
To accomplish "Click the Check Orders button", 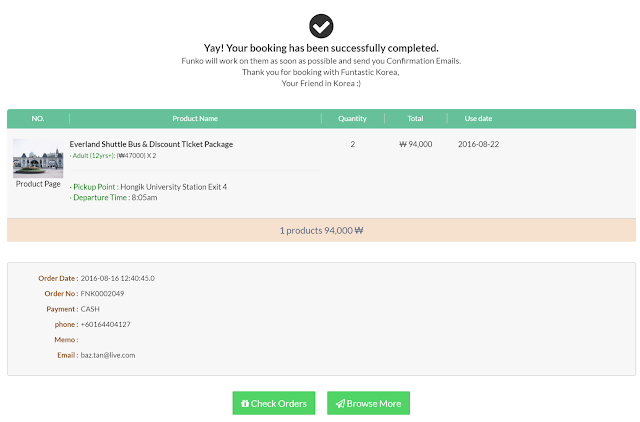I will (274, 403).
